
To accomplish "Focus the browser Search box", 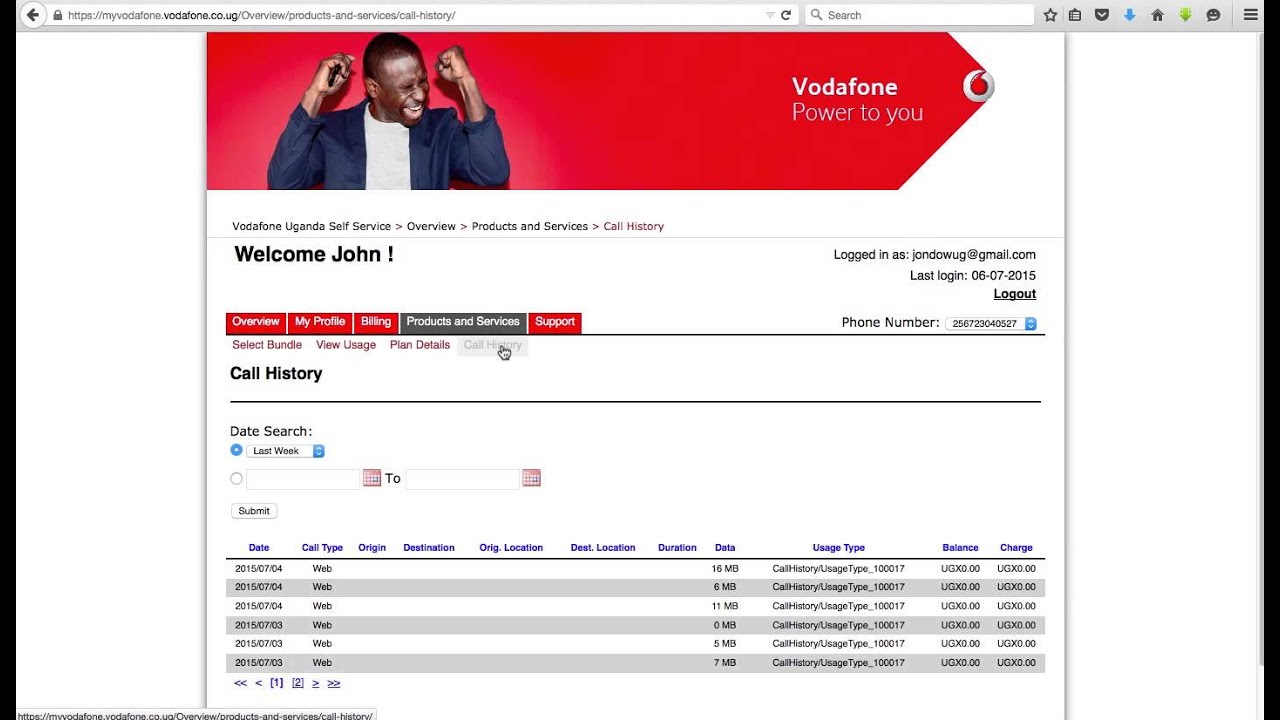I will click(x=920, y=15).
